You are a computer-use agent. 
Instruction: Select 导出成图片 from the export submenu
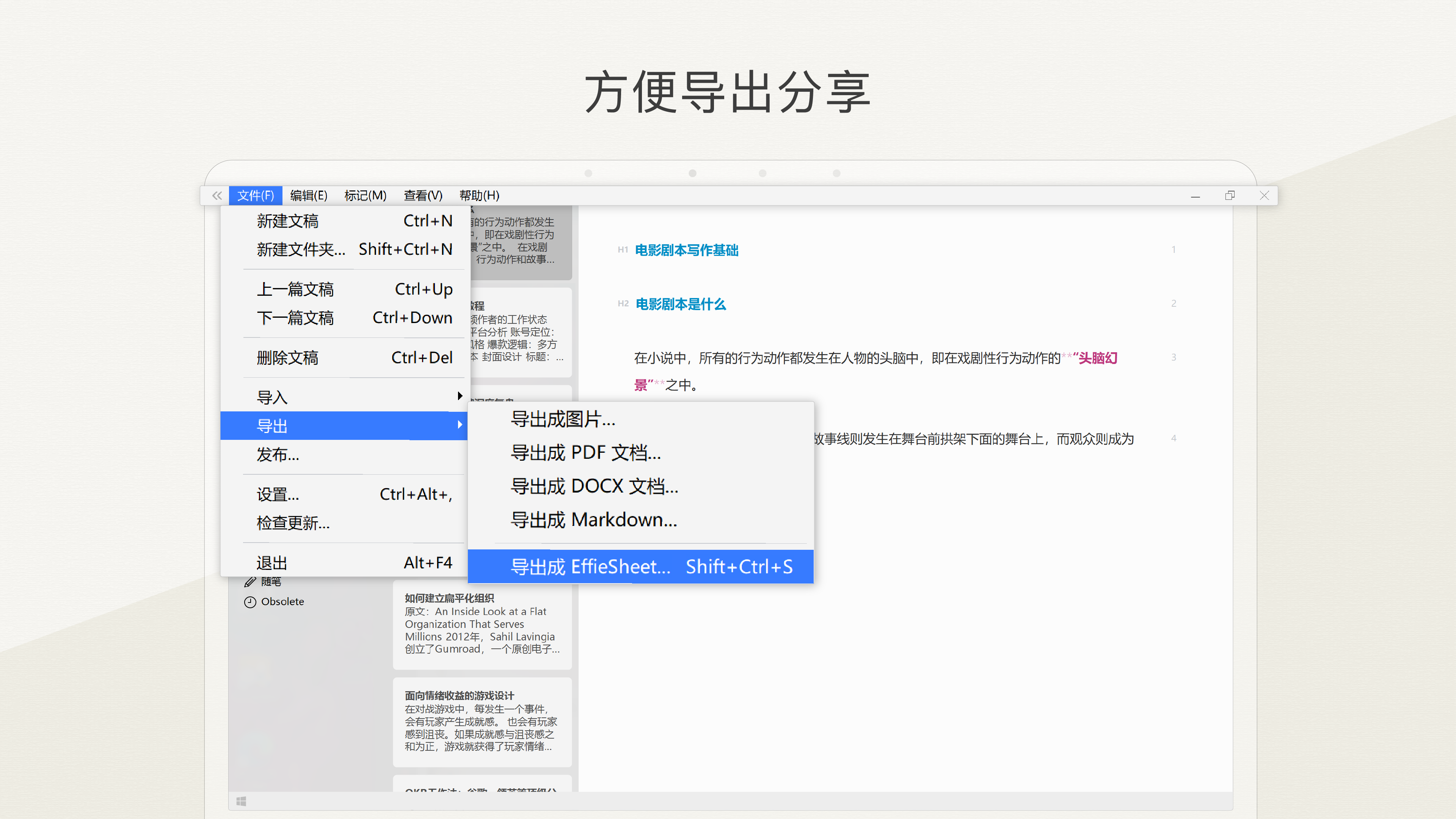(x=562, y=419)
